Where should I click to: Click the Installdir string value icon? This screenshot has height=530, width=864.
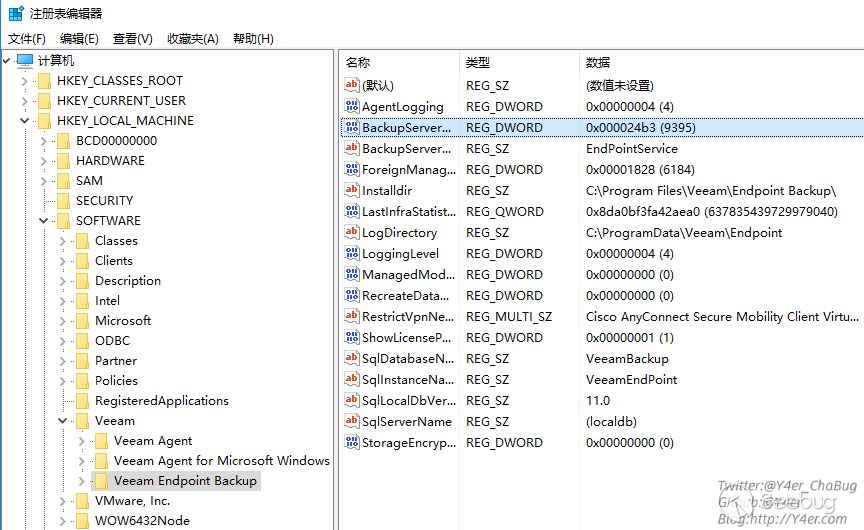click(352, 190)
